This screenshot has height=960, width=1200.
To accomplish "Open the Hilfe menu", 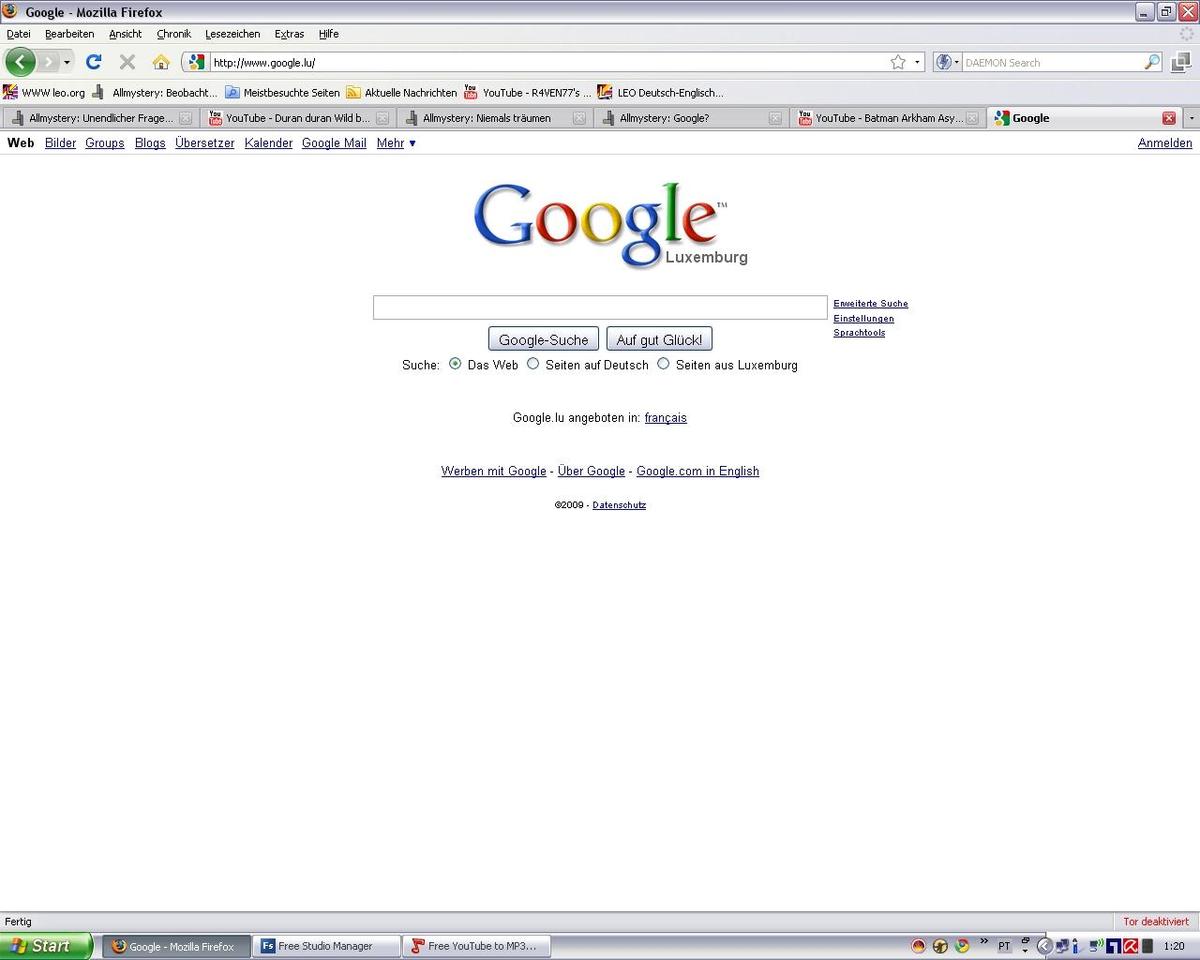I will tap(328, 34).
